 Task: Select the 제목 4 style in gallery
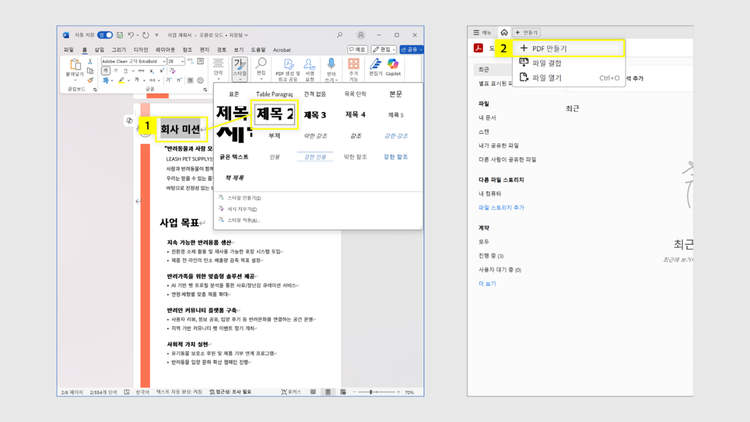pos(355,114)
